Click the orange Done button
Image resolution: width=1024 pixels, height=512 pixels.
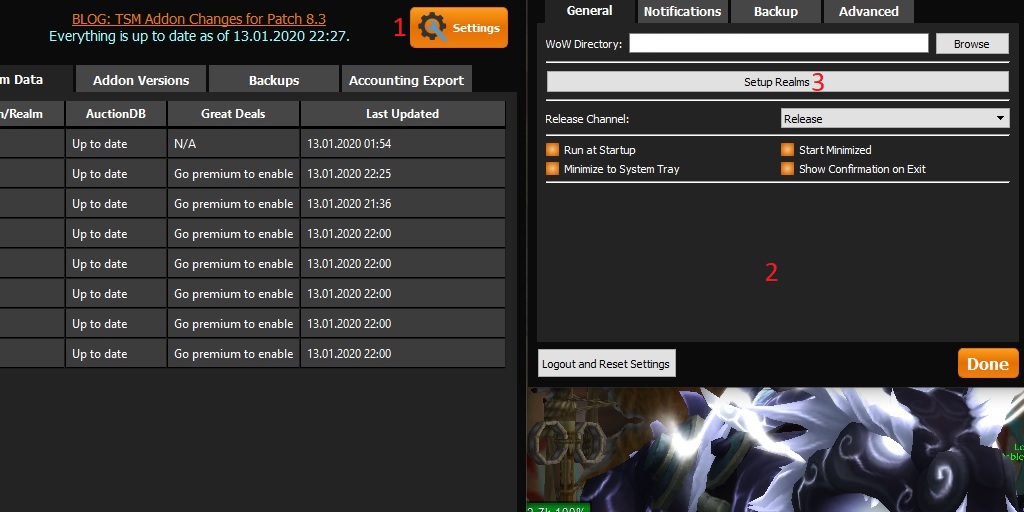click(x=987, y=363)
